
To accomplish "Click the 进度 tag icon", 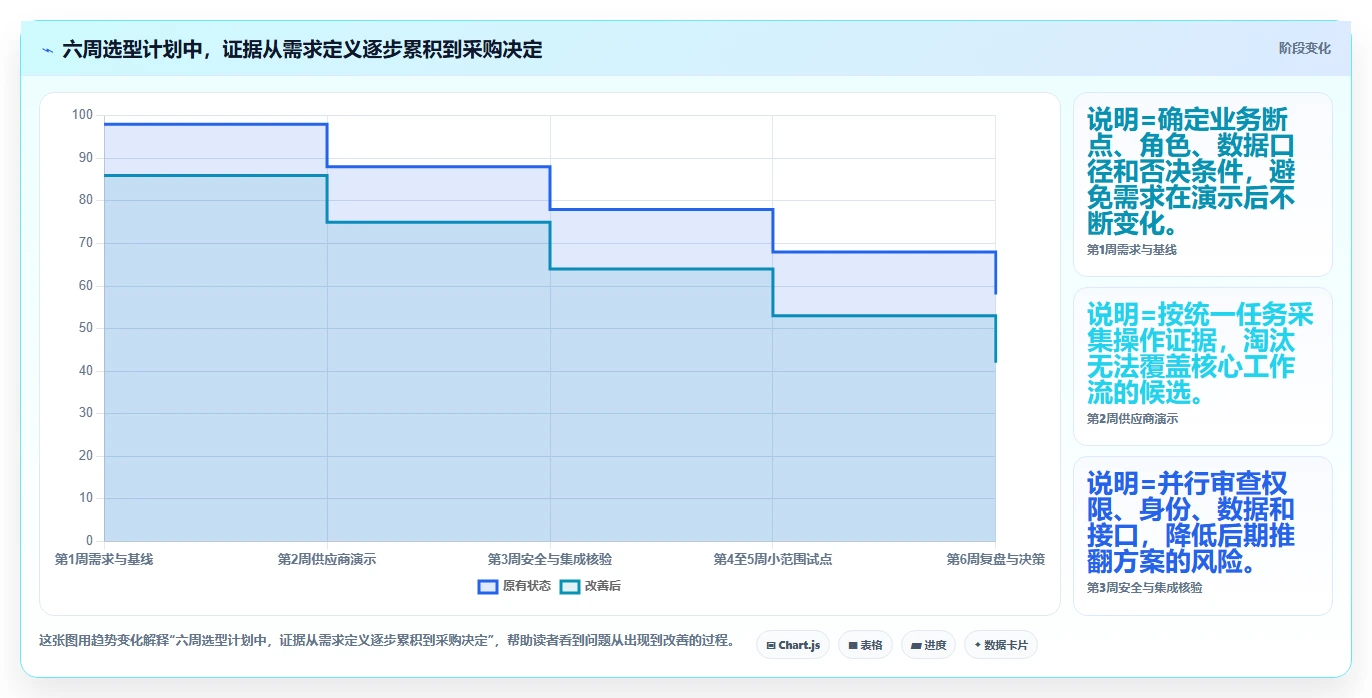I will (x=915, y=646).
